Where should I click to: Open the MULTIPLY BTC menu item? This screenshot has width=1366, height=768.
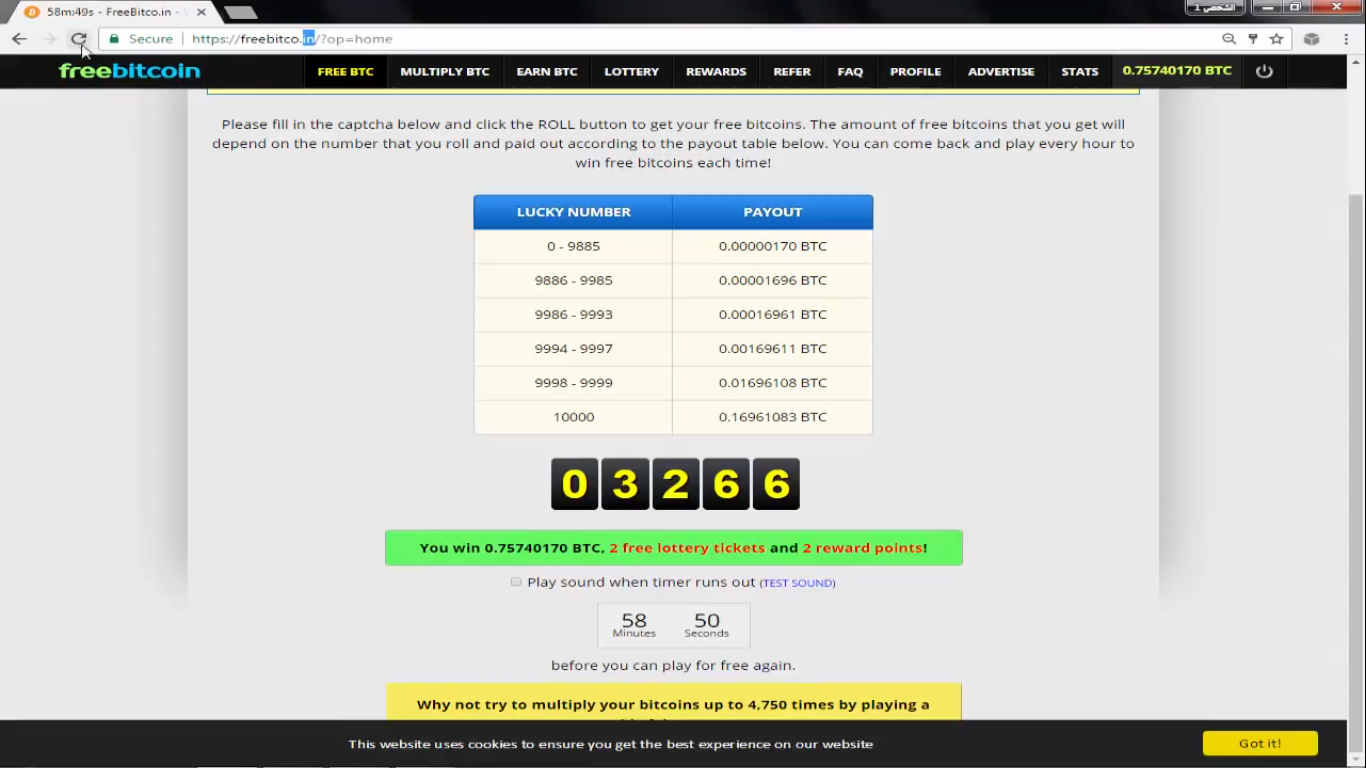click(x=445, y=72)
